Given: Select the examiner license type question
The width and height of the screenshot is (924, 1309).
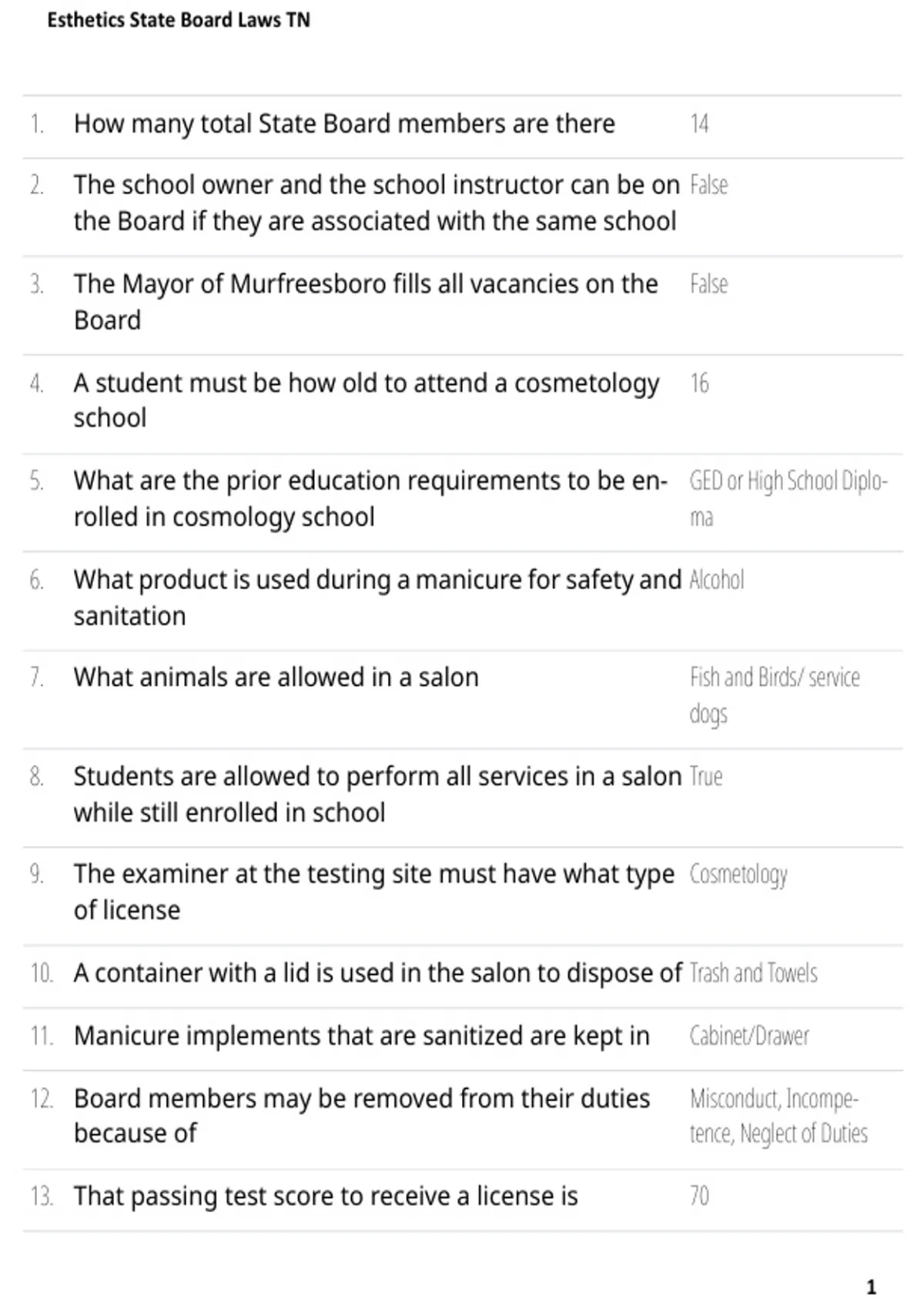Looking at the screenshot, I should pos(374,892).
